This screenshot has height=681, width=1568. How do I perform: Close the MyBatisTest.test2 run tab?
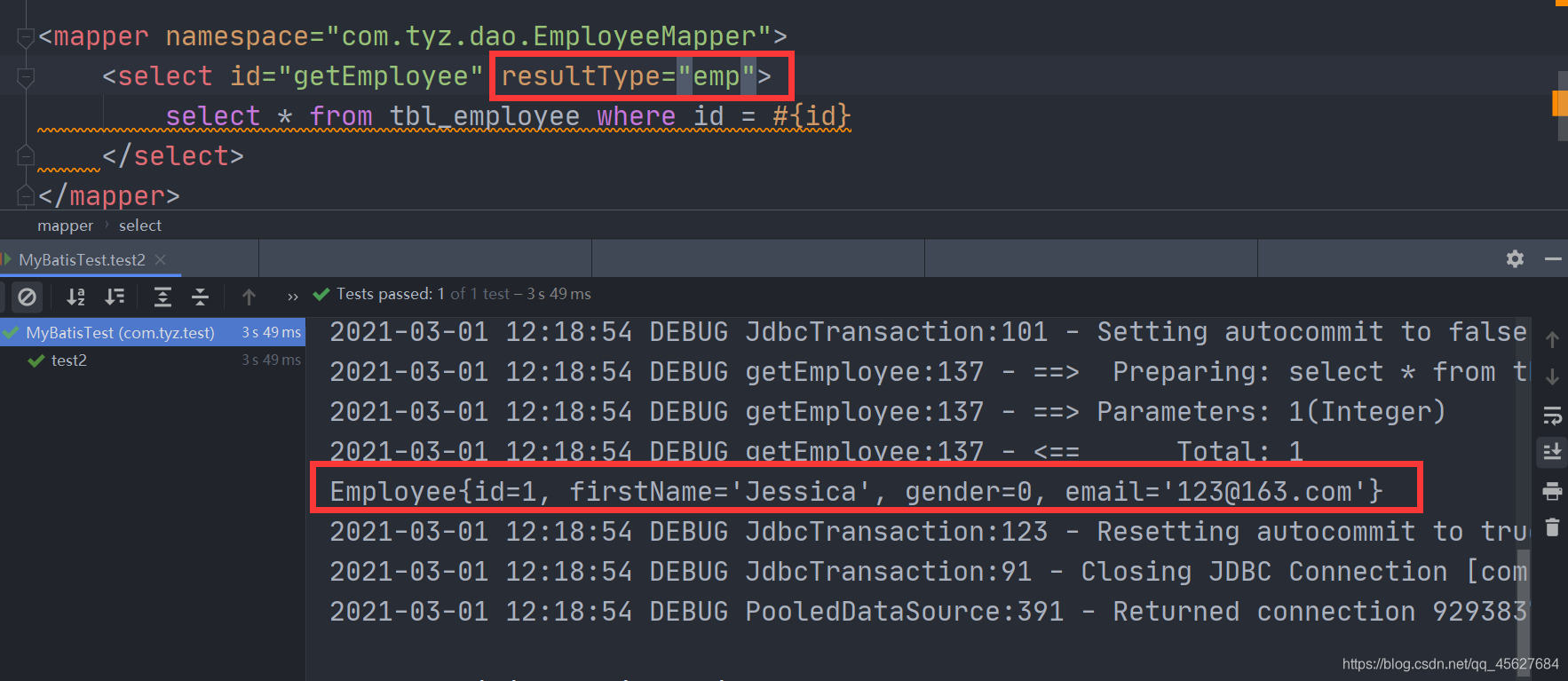click(161, 259)
